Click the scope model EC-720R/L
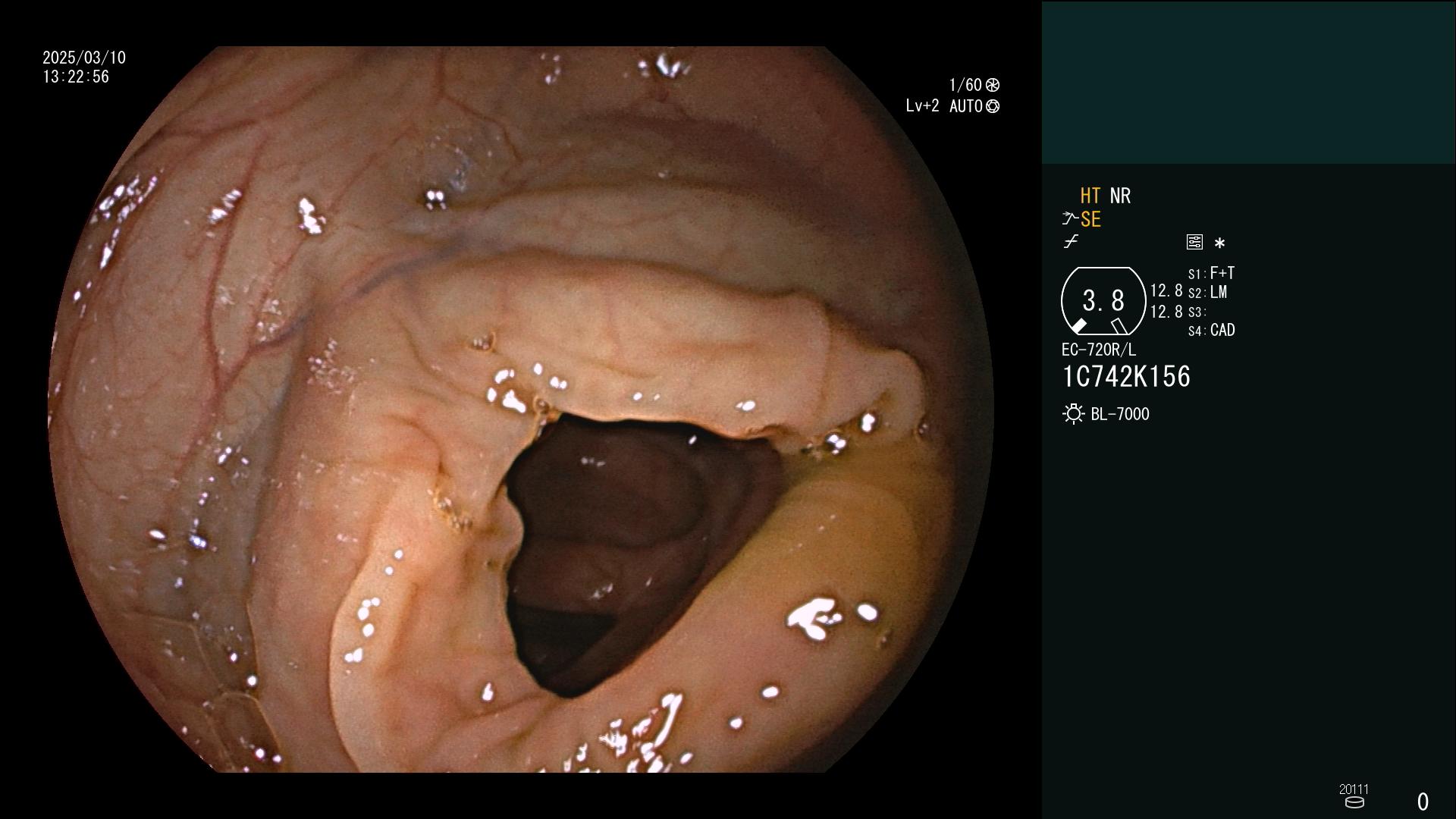Image resolution: width=1456 pixels, height=819 pixels. (x=1099, y=350)
